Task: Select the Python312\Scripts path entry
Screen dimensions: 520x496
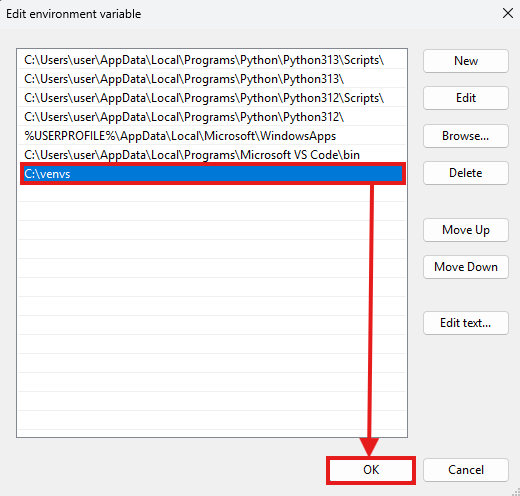Action: pos(212,98)
